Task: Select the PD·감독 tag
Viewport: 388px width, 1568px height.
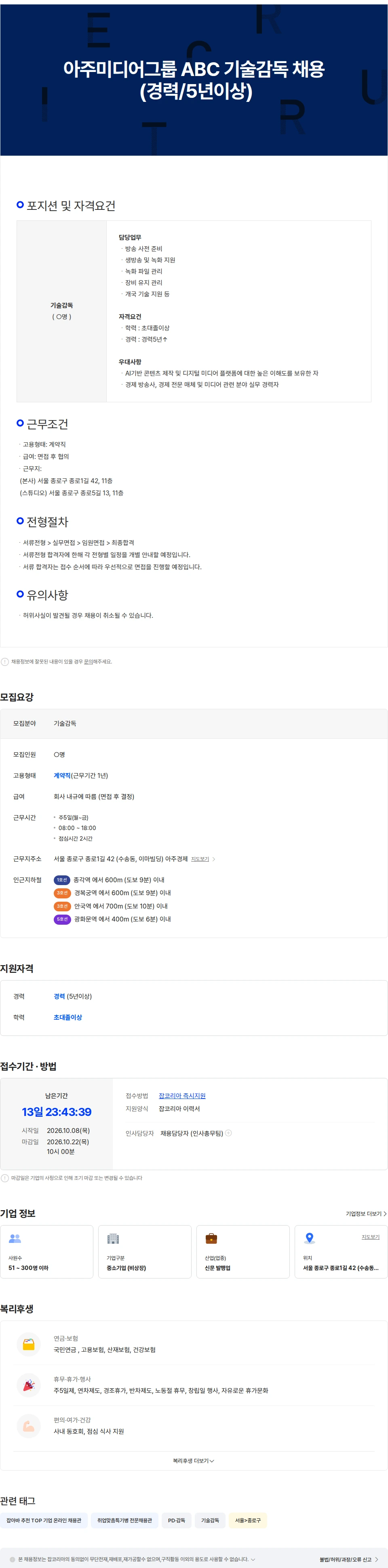Action: [176, 1520]
